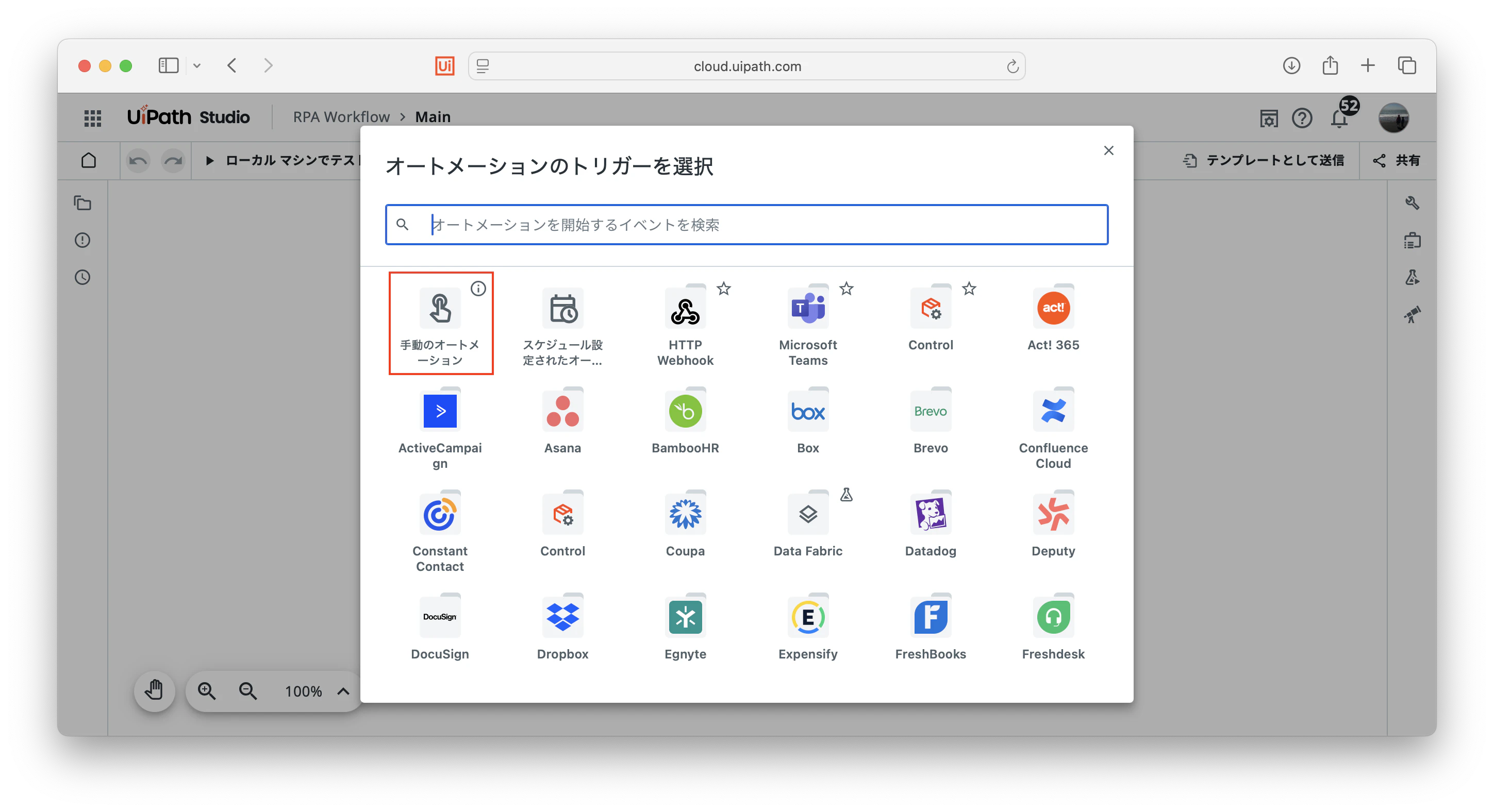This screenshot has width=1494, height=812.
Task: Open the notifications bell
Action: tap(1339, 118)
